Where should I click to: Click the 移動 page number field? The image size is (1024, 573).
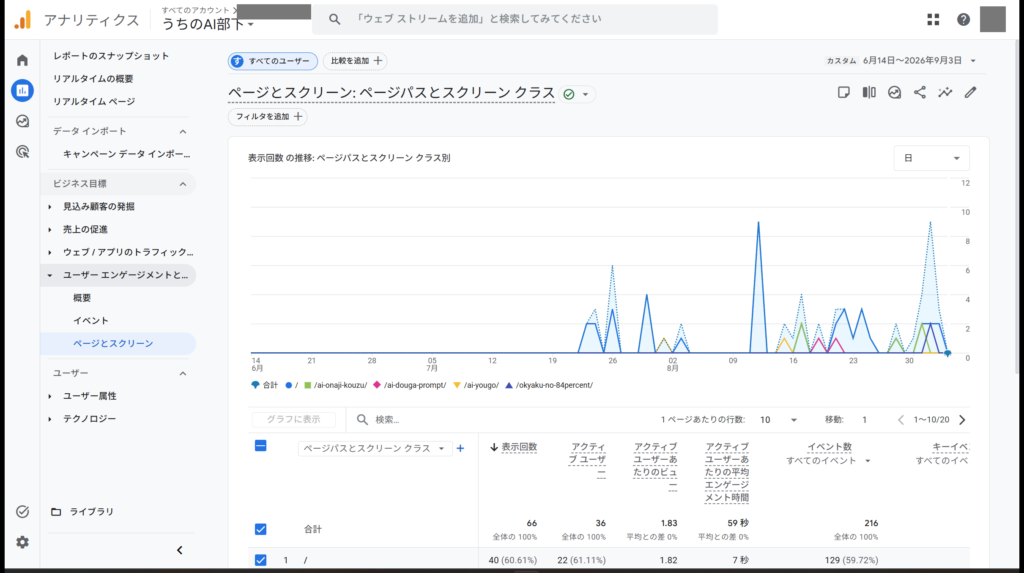(x=865, y=420)
